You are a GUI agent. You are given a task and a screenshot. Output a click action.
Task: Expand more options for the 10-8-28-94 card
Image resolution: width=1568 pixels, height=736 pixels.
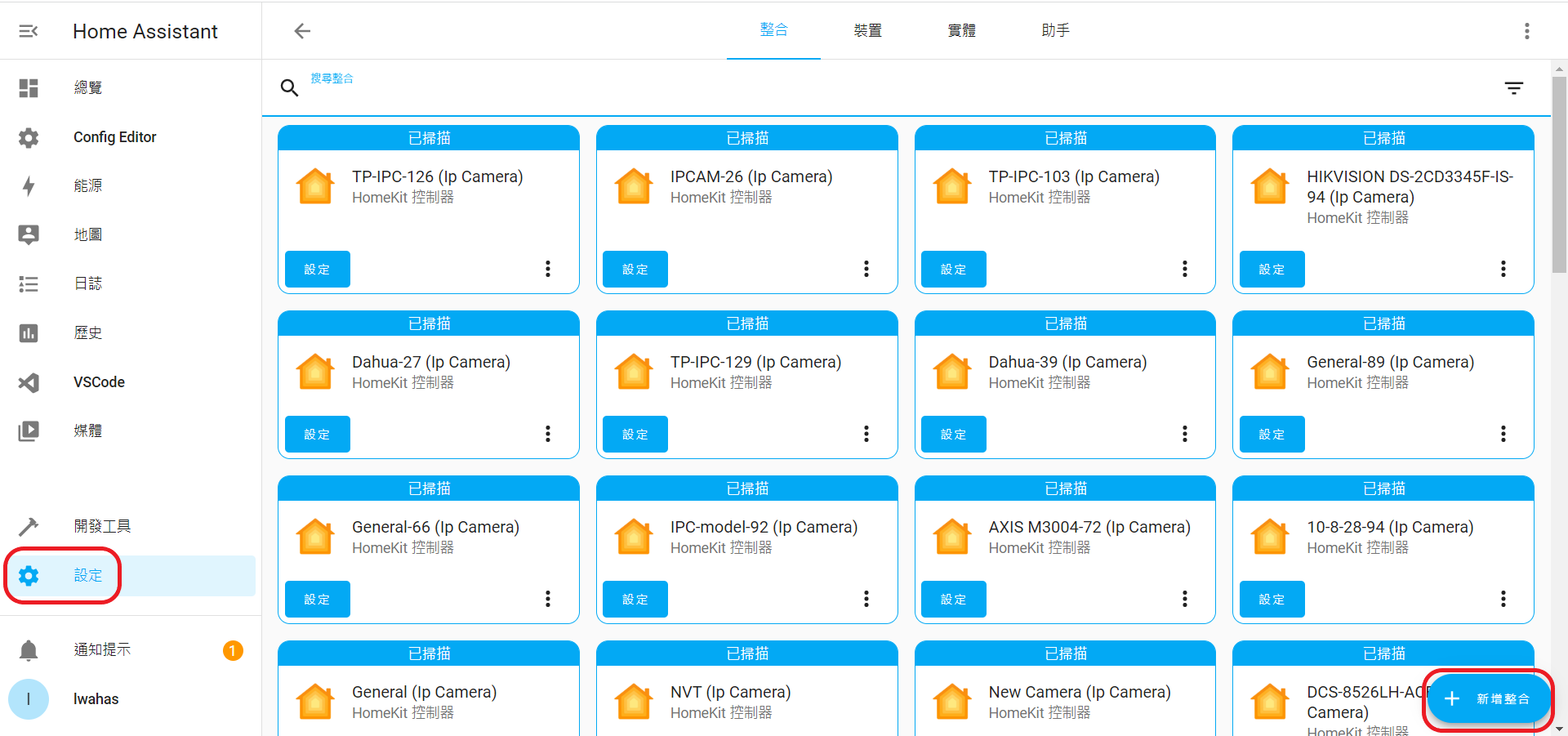(x=1503, y=600)
